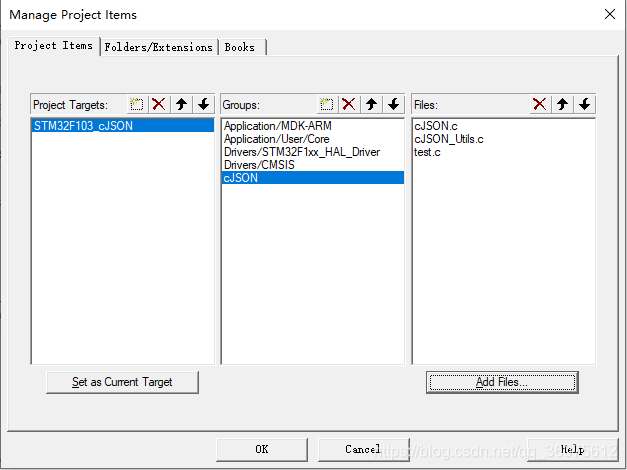Close the Manage Project Items dialog
This screenshot has width=627, height=470.
point(610,14)
